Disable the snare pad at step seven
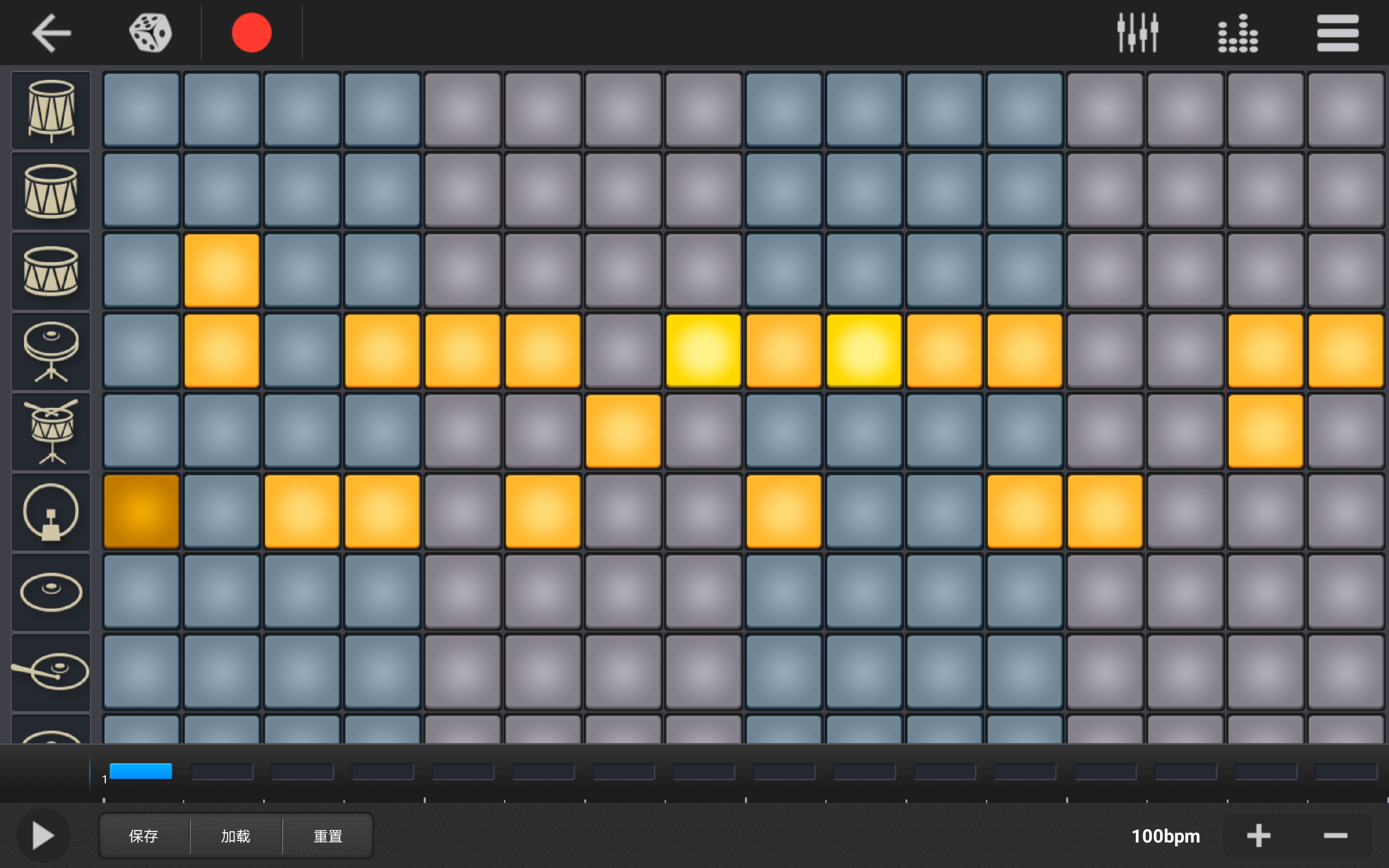 pyautogui.click(x=623, y=432)
